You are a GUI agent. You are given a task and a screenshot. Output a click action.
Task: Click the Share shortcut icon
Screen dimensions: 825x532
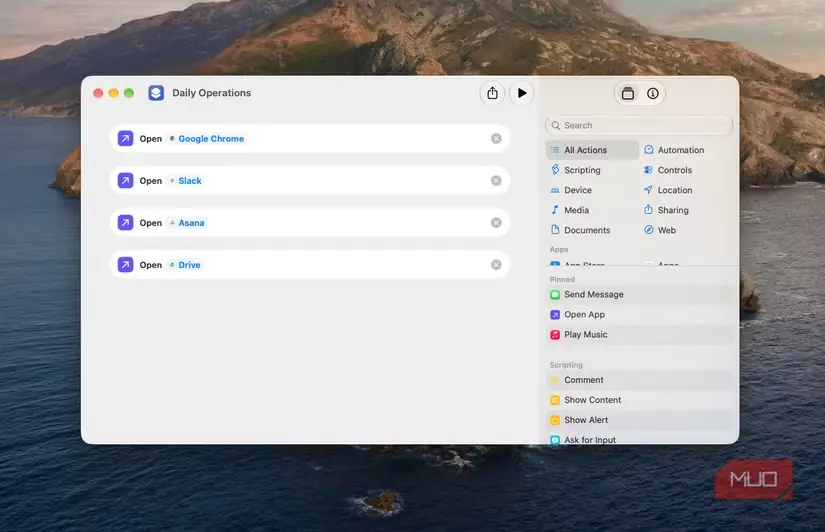pyautogui.click(x=492, y=93)
